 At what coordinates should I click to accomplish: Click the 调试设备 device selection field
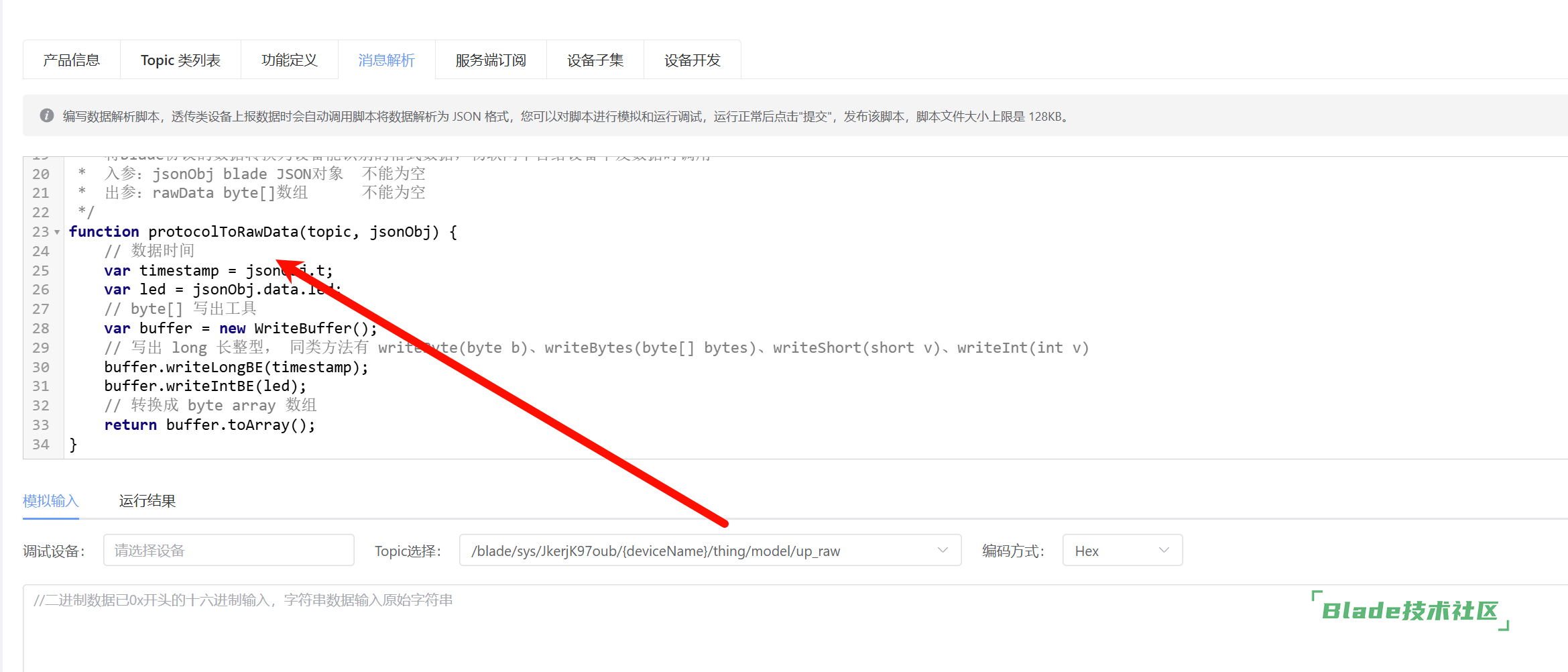[229, 551]
